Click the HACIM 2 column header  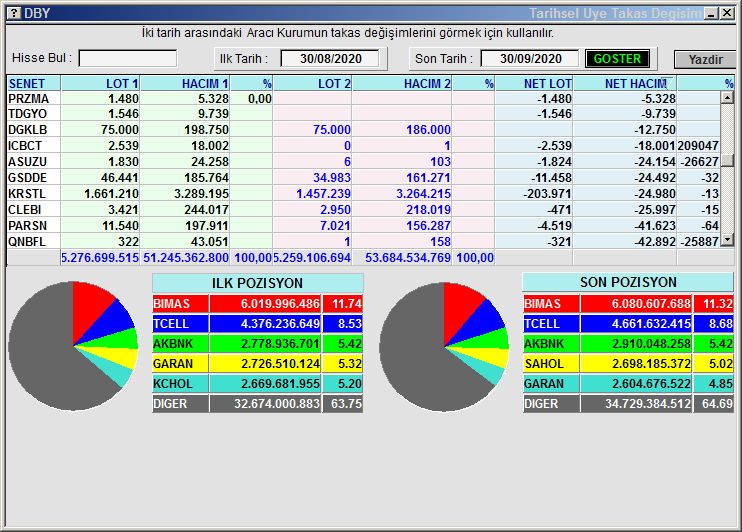(401, 84)
